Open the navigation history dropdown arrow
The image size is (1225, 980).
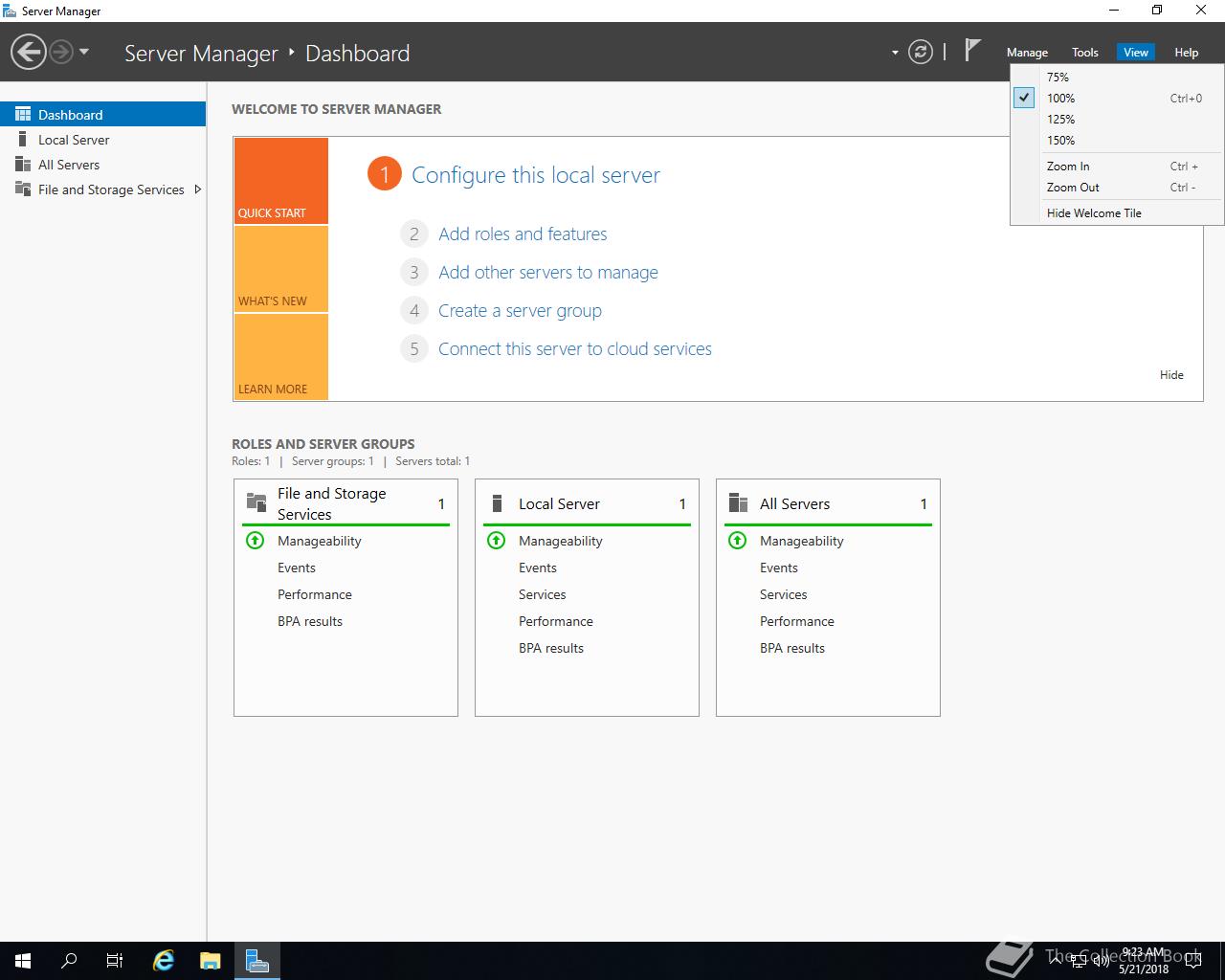(84, 52)
